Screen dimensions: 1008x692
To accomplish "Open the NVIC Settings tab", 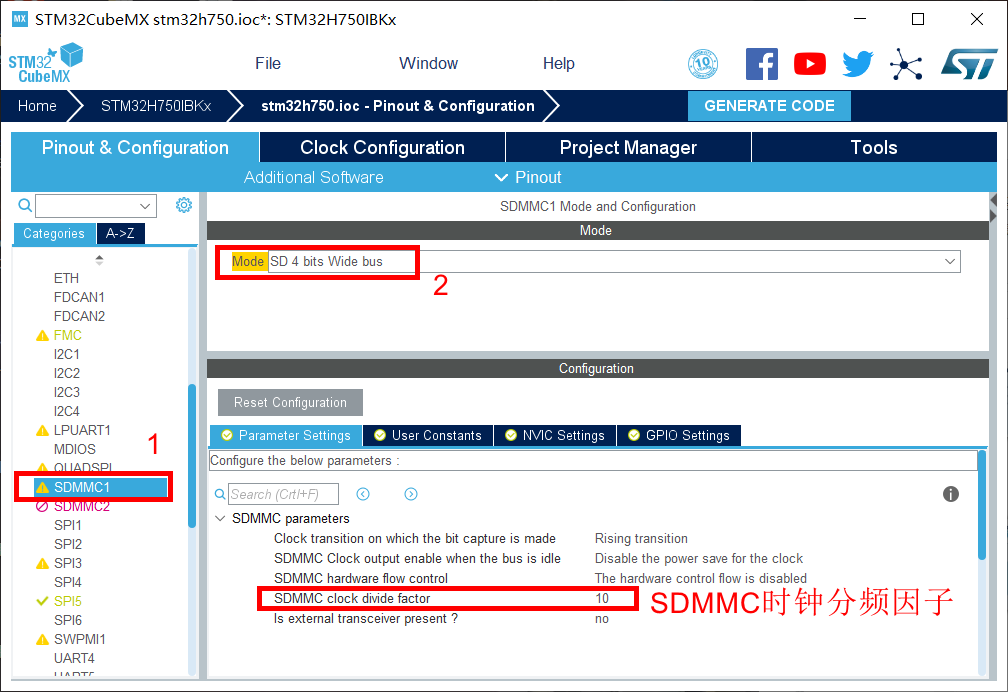I will click(554, 435).
